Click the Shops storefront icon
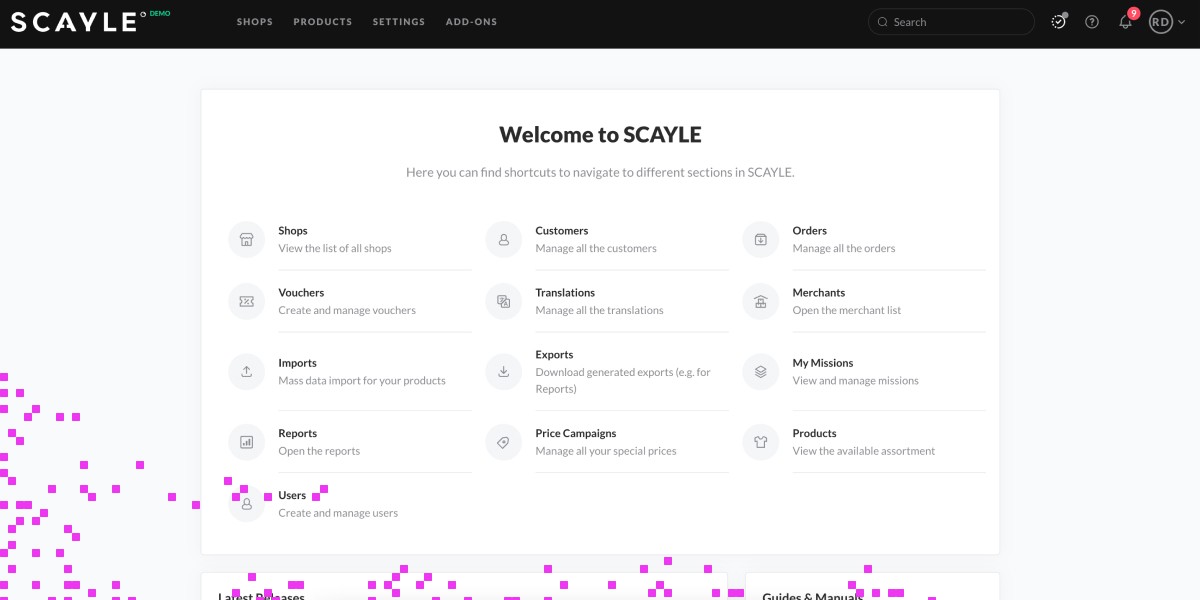1200x600 pixels. (x=246, y=240)
